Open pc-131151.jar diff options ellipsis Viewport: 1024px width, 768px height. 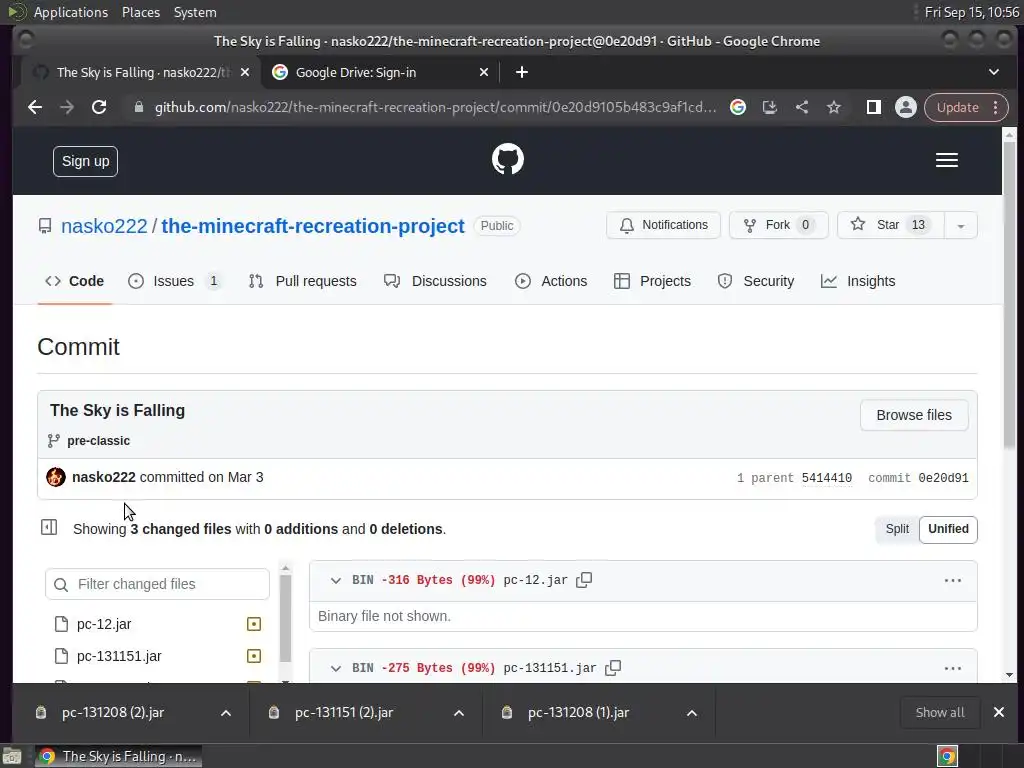953,668
